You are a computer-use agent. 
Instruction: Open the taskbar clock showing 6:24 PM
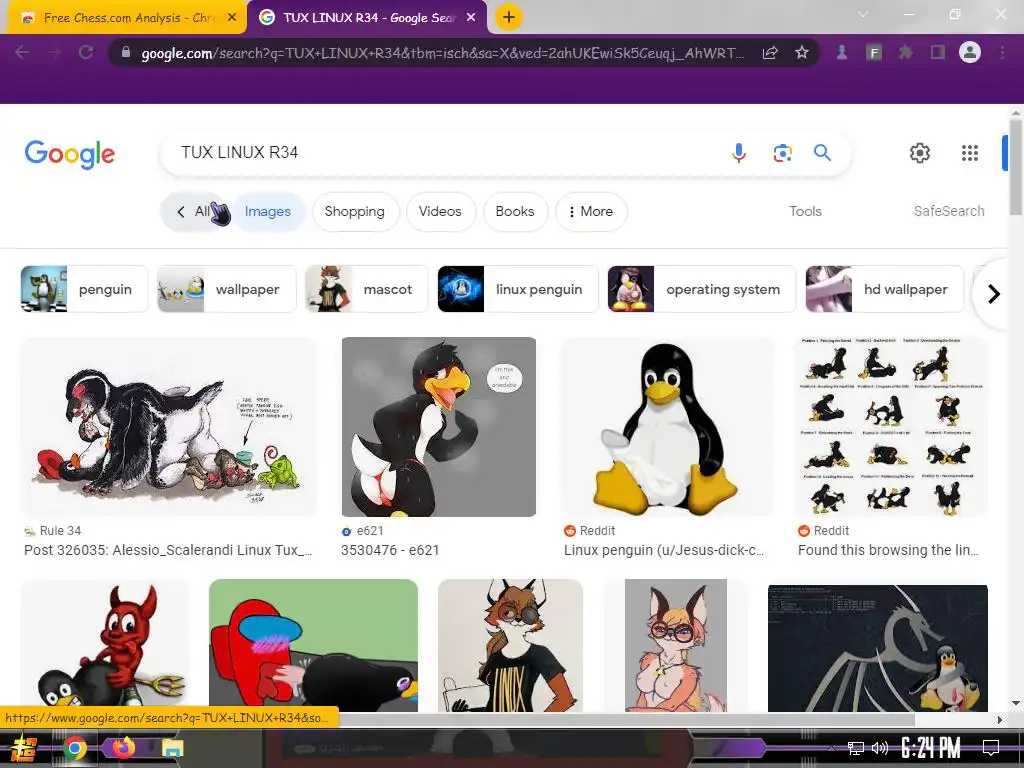(930, 748)
